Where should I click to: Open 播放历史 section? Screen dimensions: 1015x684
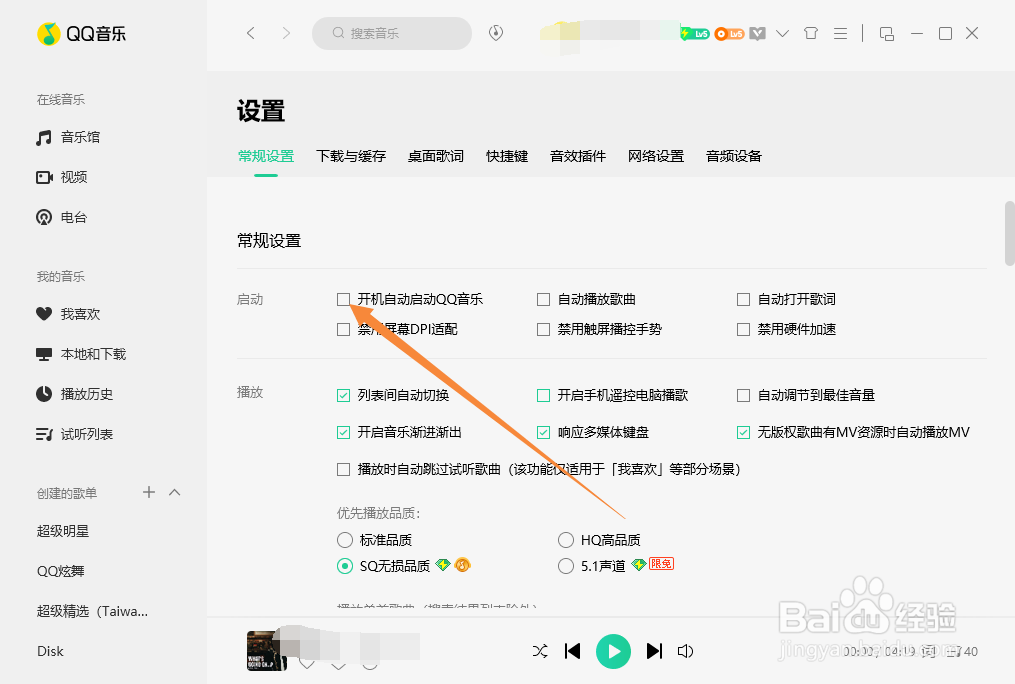coord(74,394)
